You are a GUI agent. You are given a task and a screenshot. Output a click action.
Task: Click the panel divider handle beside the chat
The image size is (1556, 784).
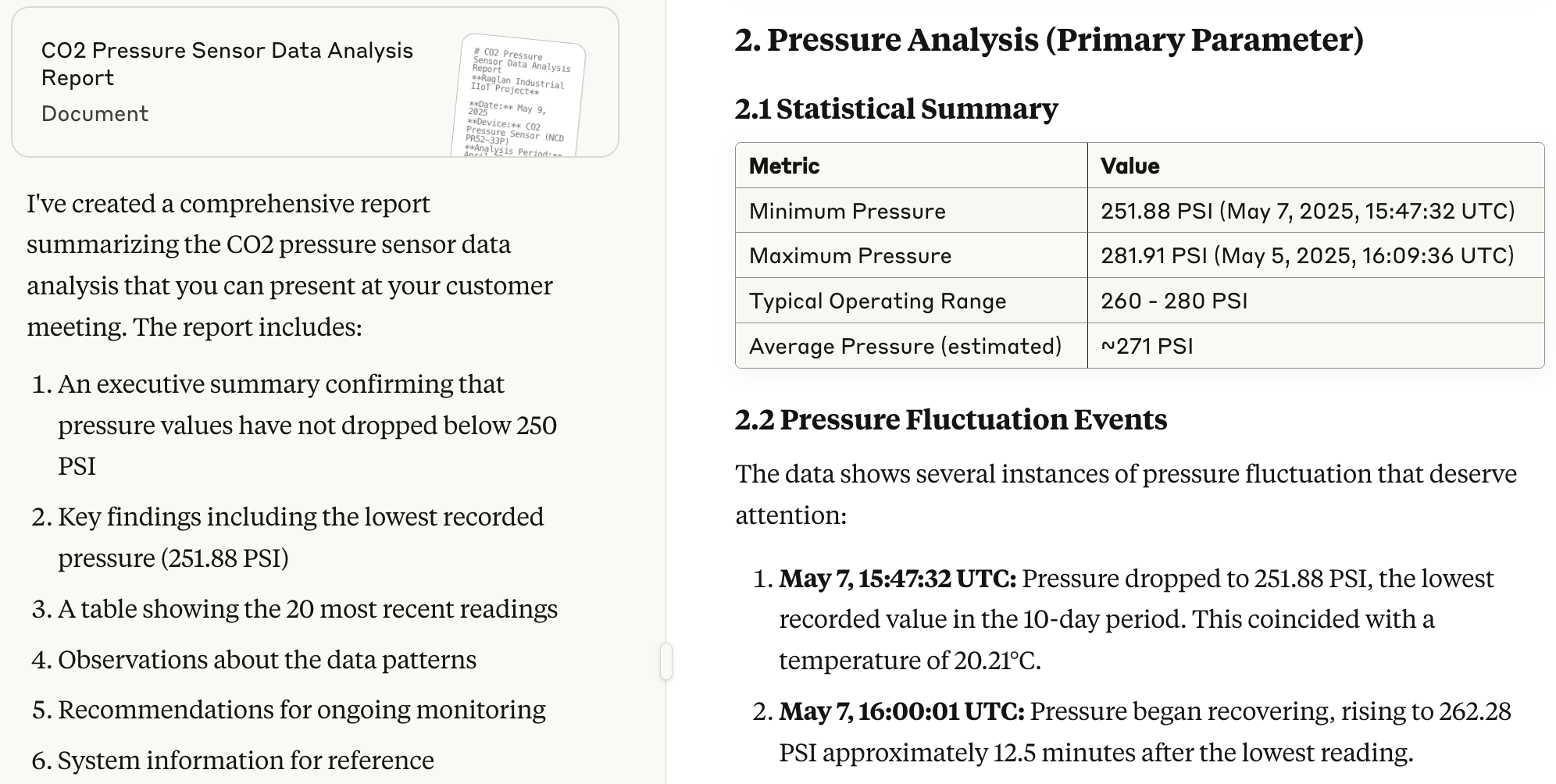click(x=666, y=661)
